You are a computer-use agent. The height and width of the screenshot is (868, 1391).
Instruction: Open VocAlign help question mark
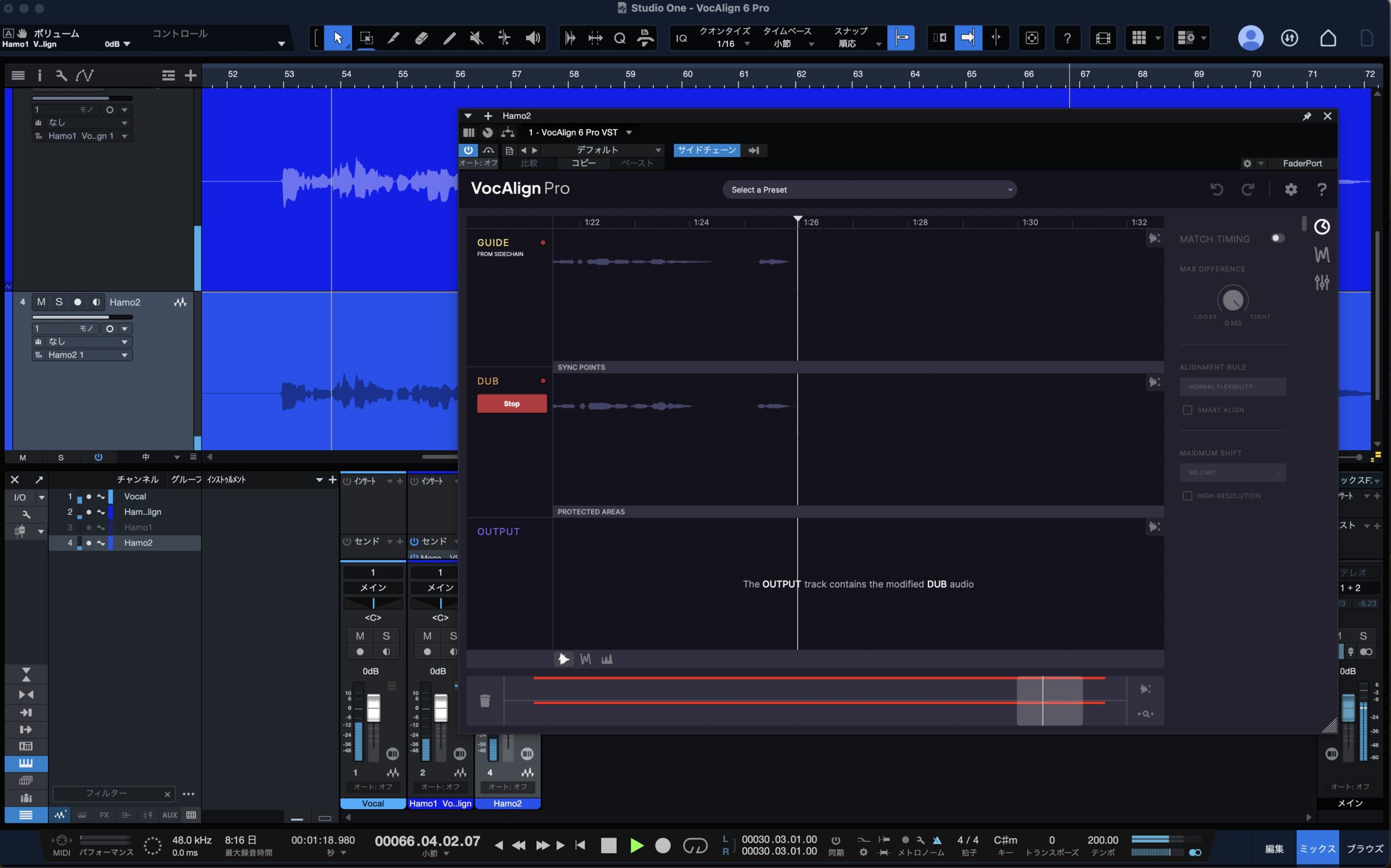pyautogui.click(x=1321, y=189)
